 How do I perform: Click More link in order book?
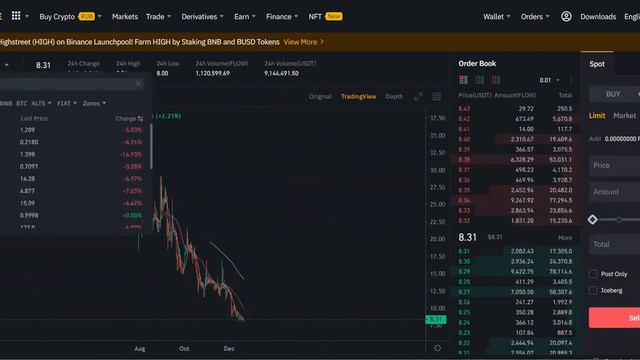pyautogui.click(x=565, y=238)
